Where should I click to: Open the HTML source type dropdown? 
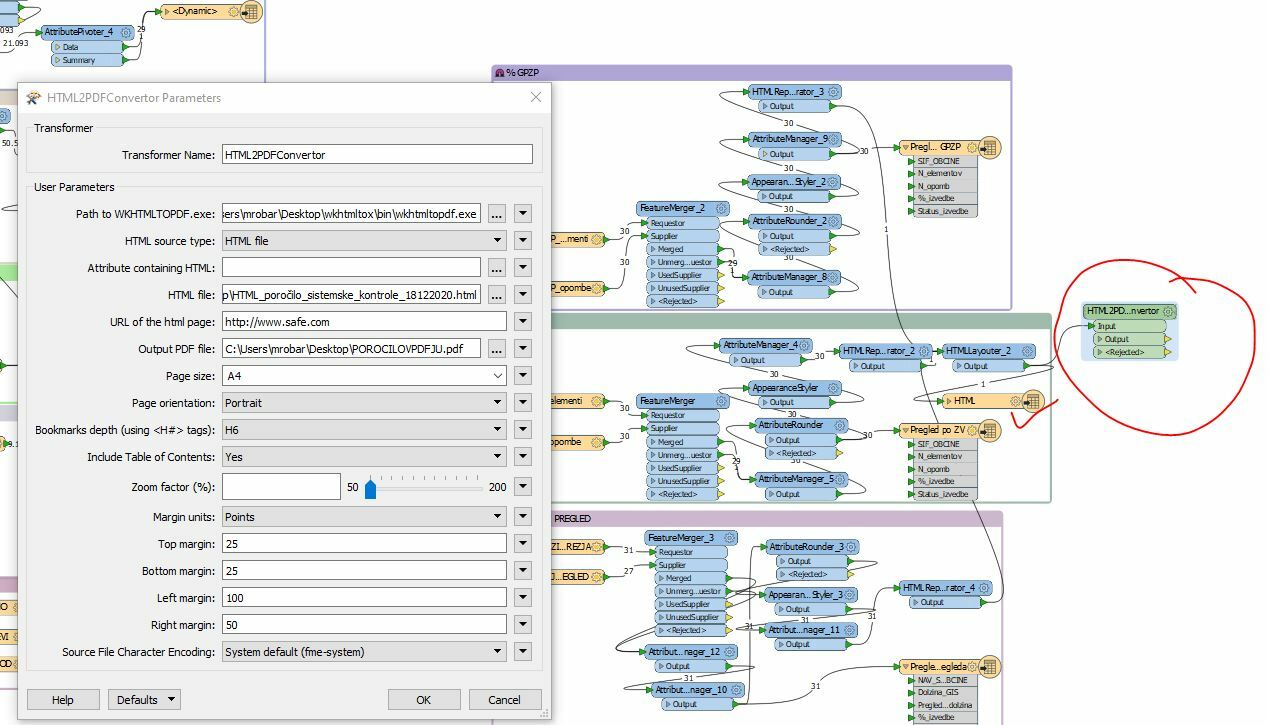[x=364, y=241]
